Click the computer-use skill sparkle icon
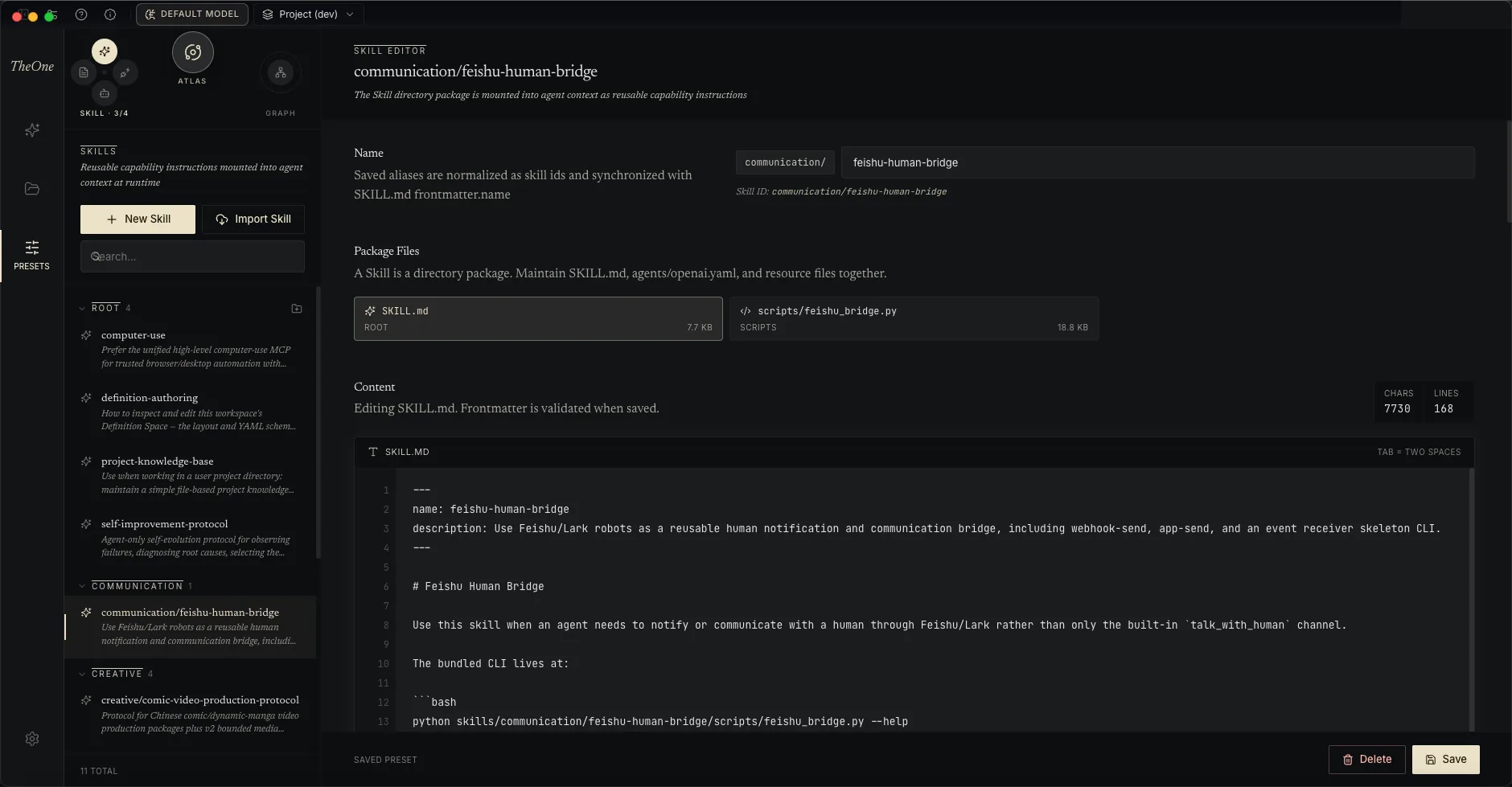Screen dimensions: 1512x787 pyautogui.click(x=86, y=335)
